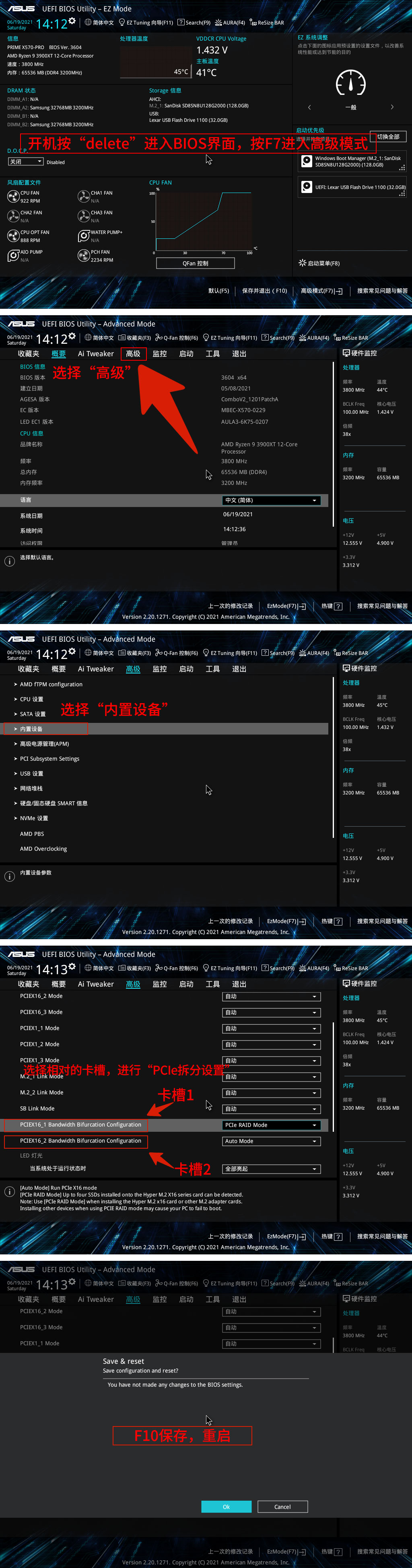Open language globe icon in EZ Mode header
This screenshot has height=1568, width=412.
(88, 23)
